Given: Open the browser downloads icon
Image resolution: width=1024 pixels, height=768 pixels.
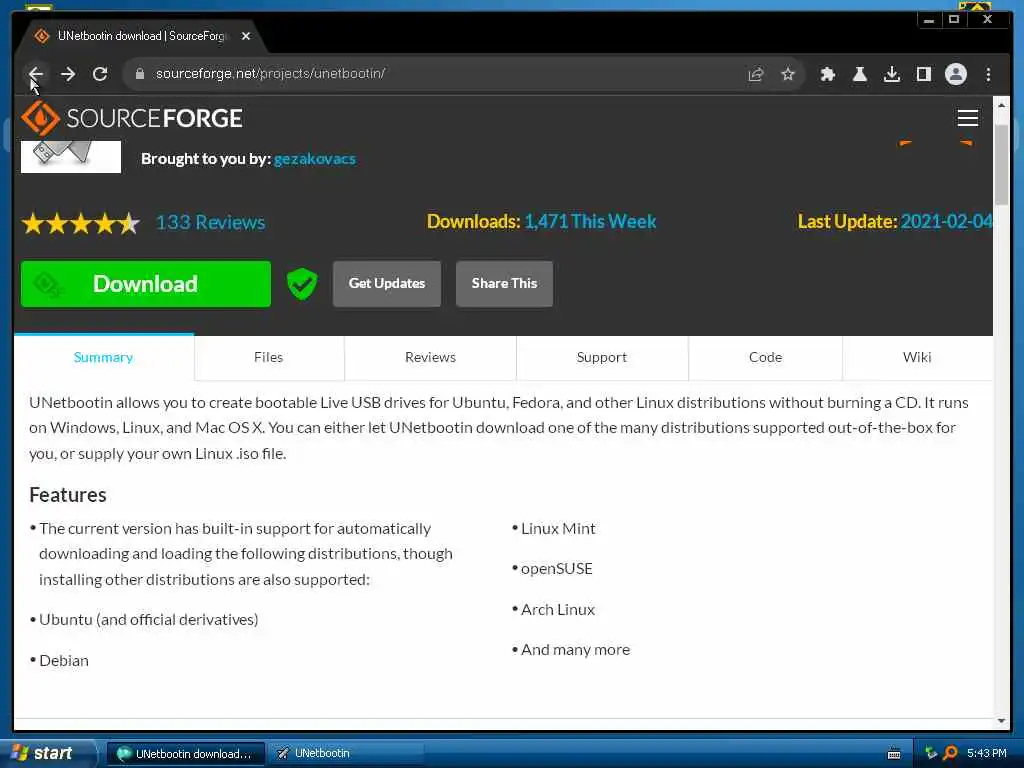Looking at the screenshot, I should point(891,74).
